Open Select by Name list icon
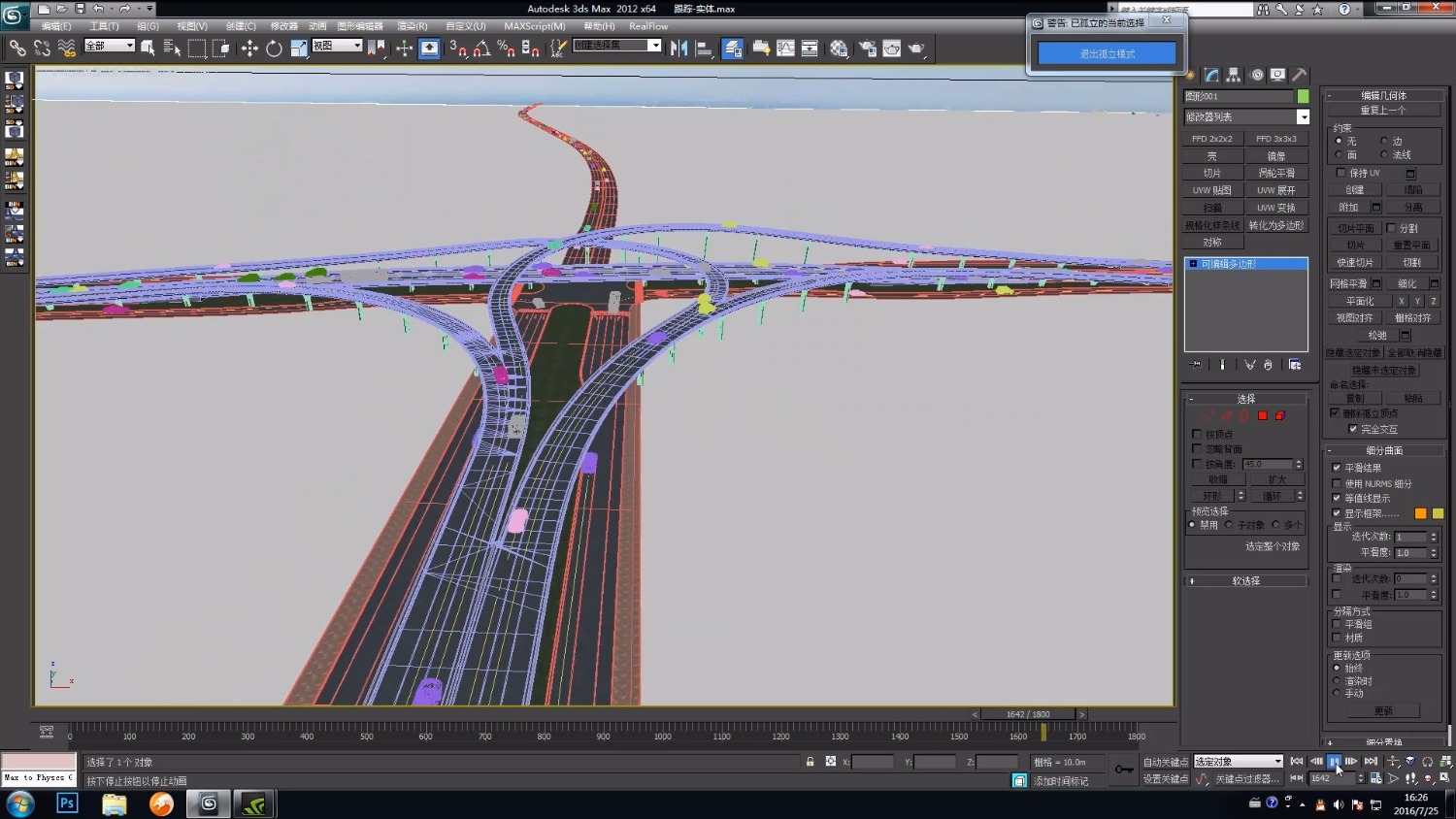This screenshot has width=1456, height=819. click(172, 48)
